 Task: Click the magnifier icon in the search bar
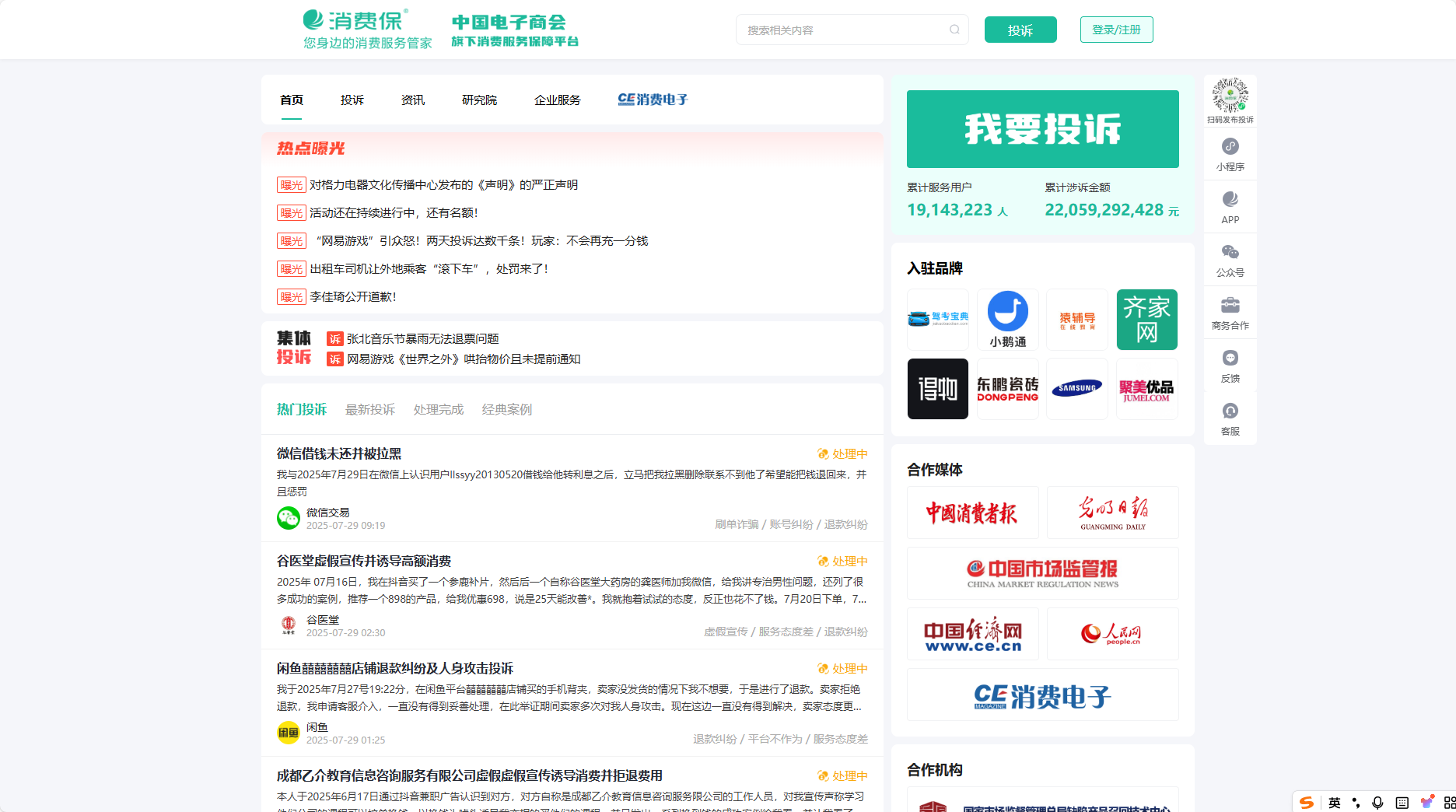tap(955, 30)
